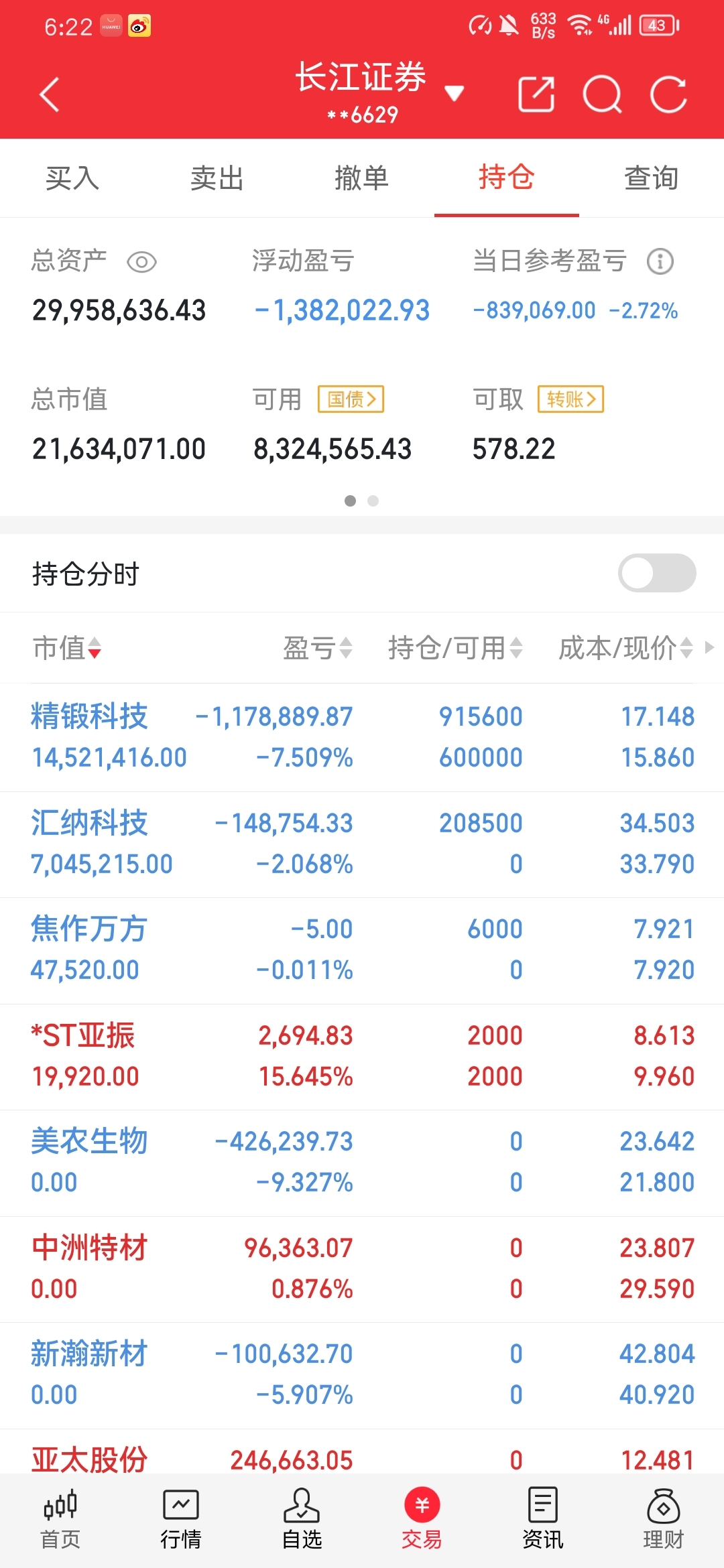The width and height of the screenshot is (724, 1568).
Task: Tap 美农生物 loss -426,239.73
Action: coord(284,1142)
